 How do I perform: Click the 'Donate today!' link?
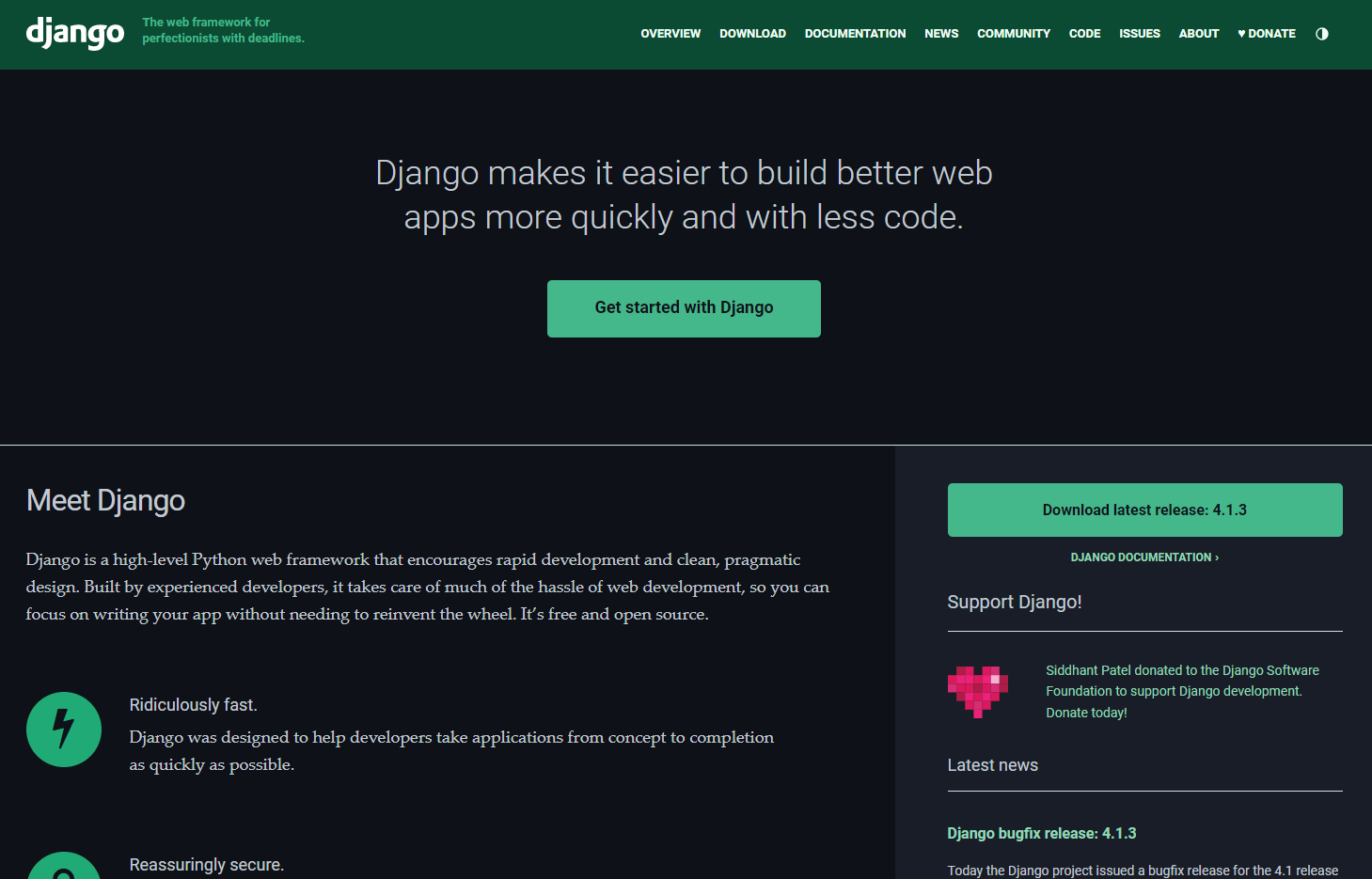coord(1086,713)
